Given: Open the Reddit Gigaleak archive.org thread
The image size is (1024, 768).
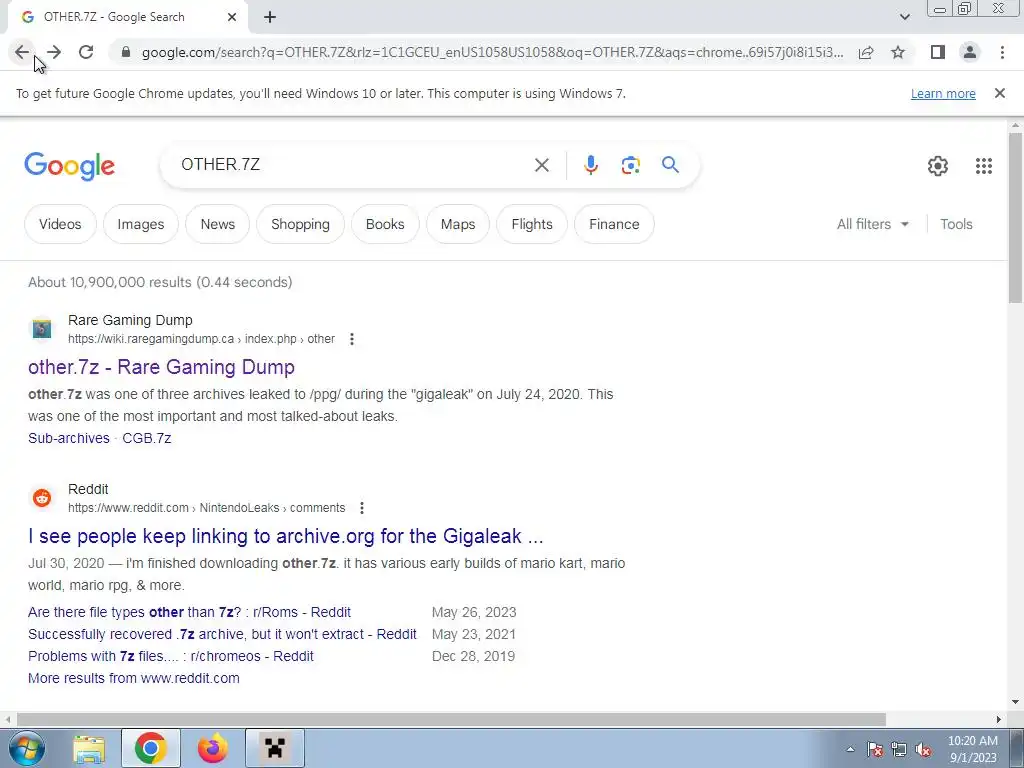Looking at the screenshot, I should click(285, 536).
